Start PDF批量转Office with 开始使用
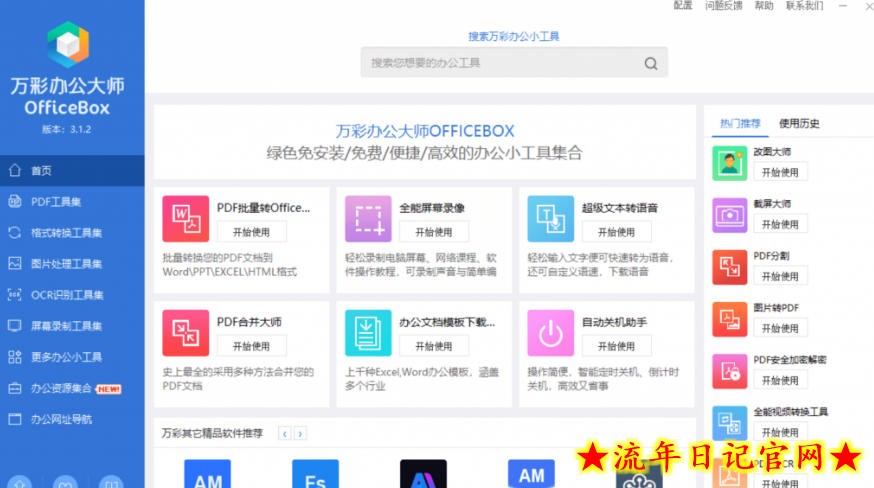 tap(251, 232)
